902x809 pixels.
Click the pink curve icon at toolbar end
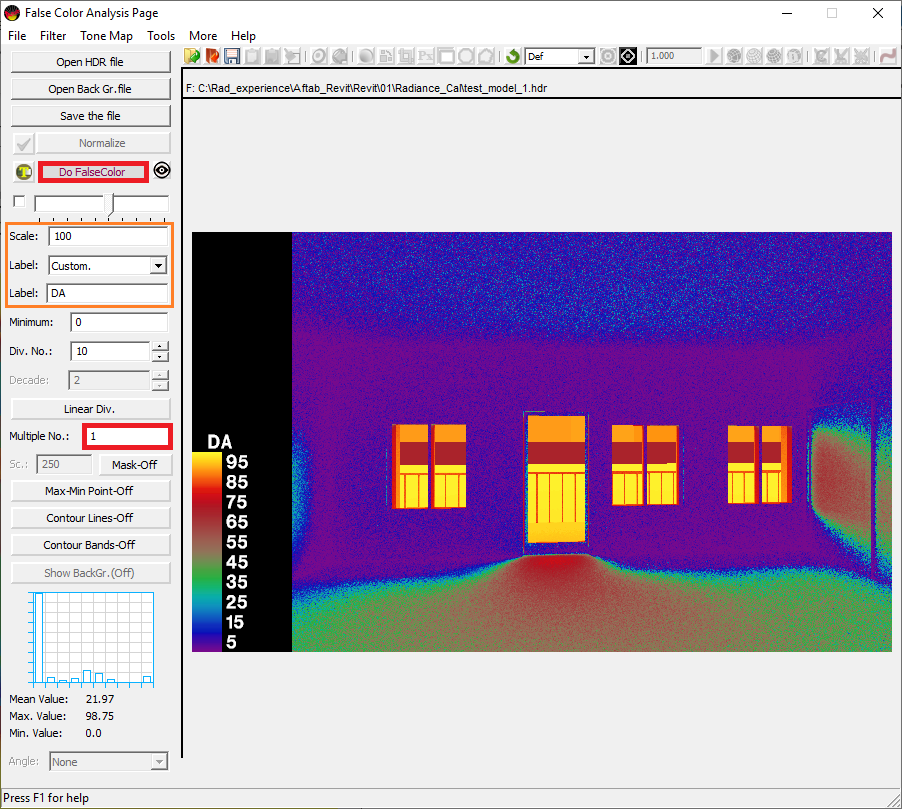tap(889, 56)
